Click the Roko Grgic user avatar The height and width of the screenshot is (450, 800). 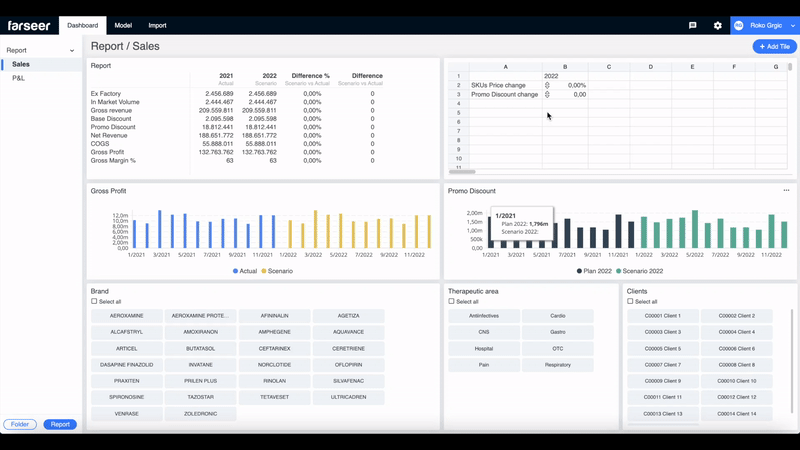pyautogui.click(x=739, y=25)
